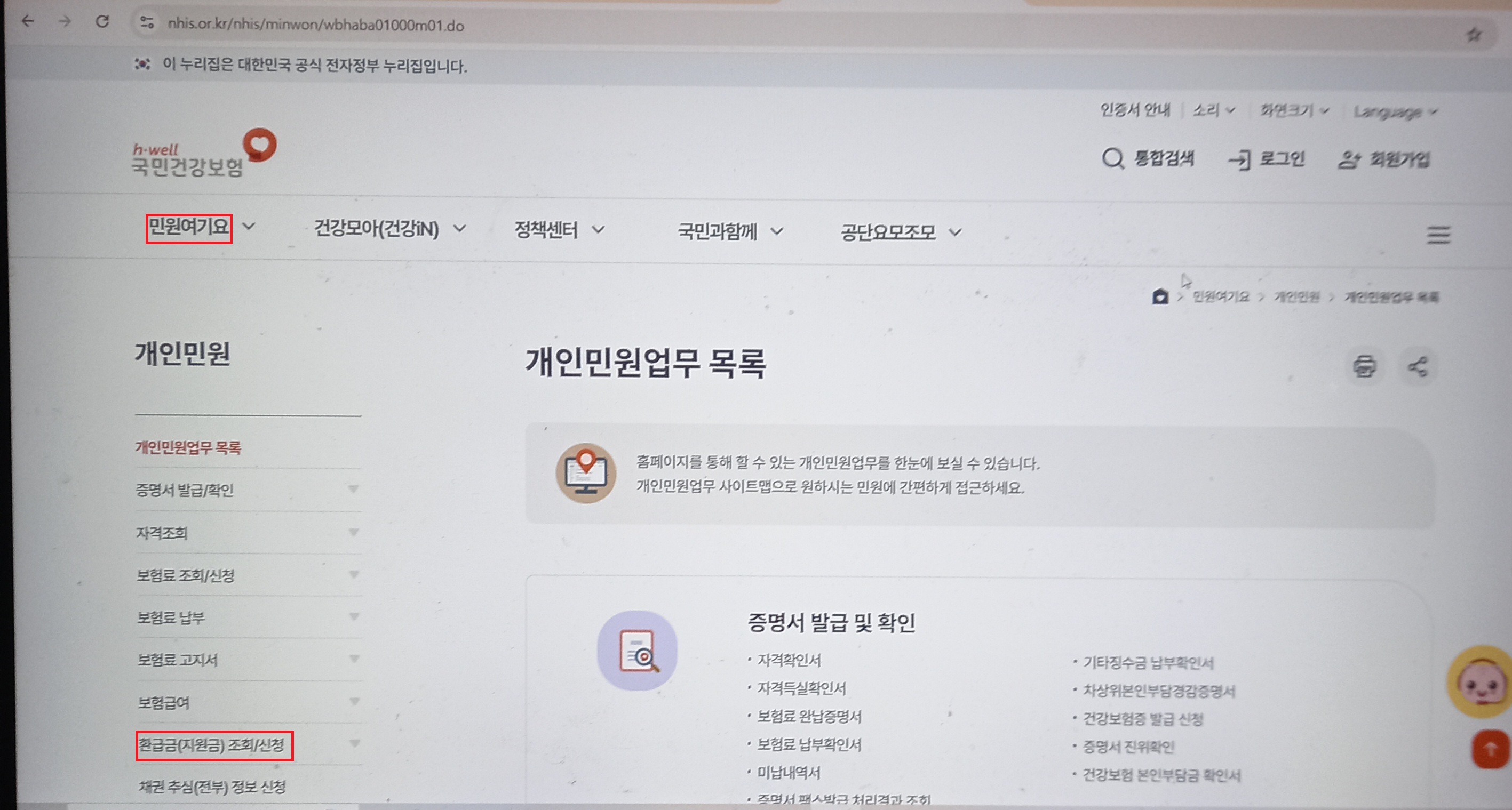Click the orange scroll-to-top button
Viewport: 1512px width, 810px height.
[x=1490, y=749]
